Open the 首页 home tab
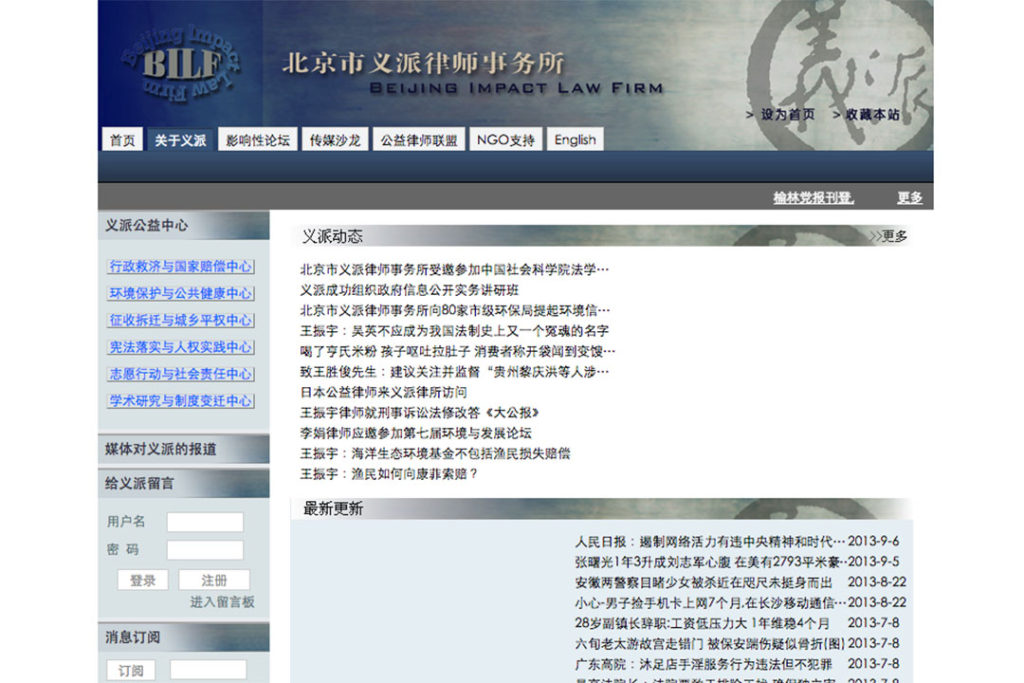The height and width of the screenshot is (683, 1024). (x=122, y=140)
